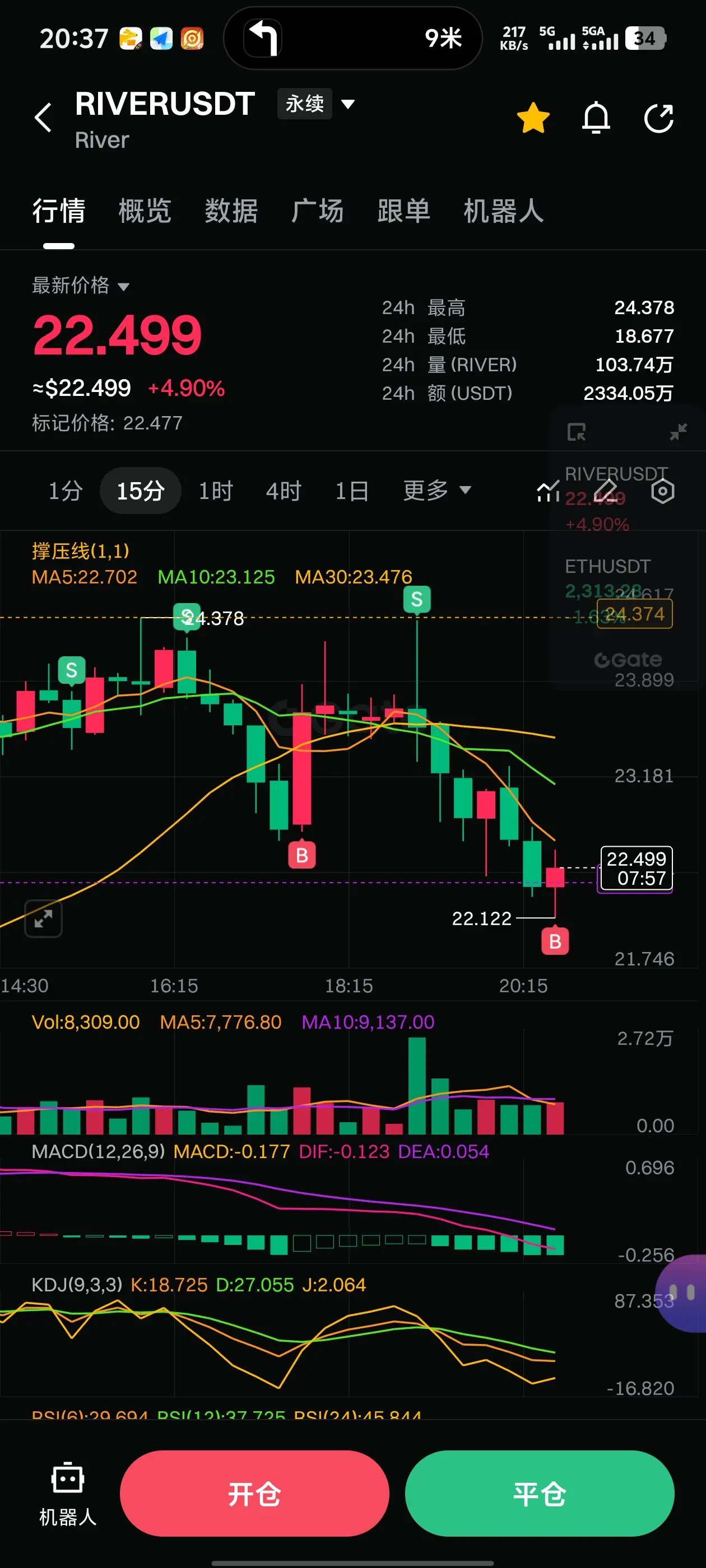Switch to the 跟单 tab
The height and width of the screenshot is (1568, 706).
click(x=404, y=211)
